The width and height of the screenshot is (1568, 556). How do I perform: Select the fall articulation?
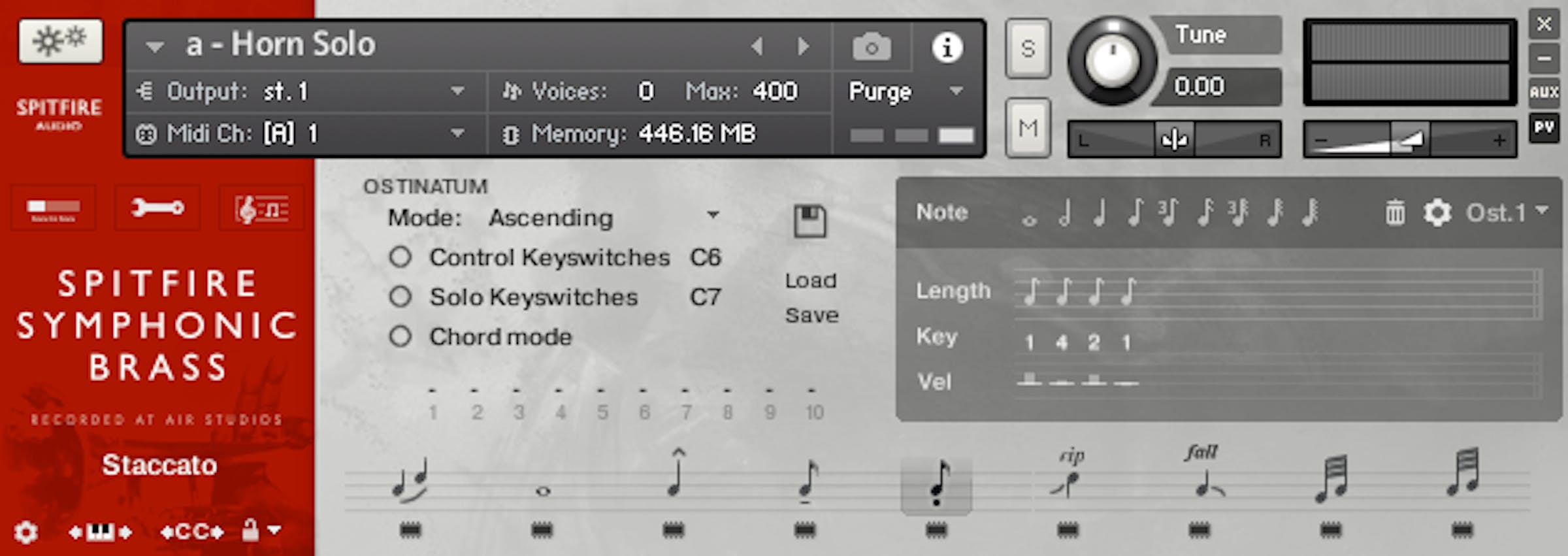pos(1204,472)
